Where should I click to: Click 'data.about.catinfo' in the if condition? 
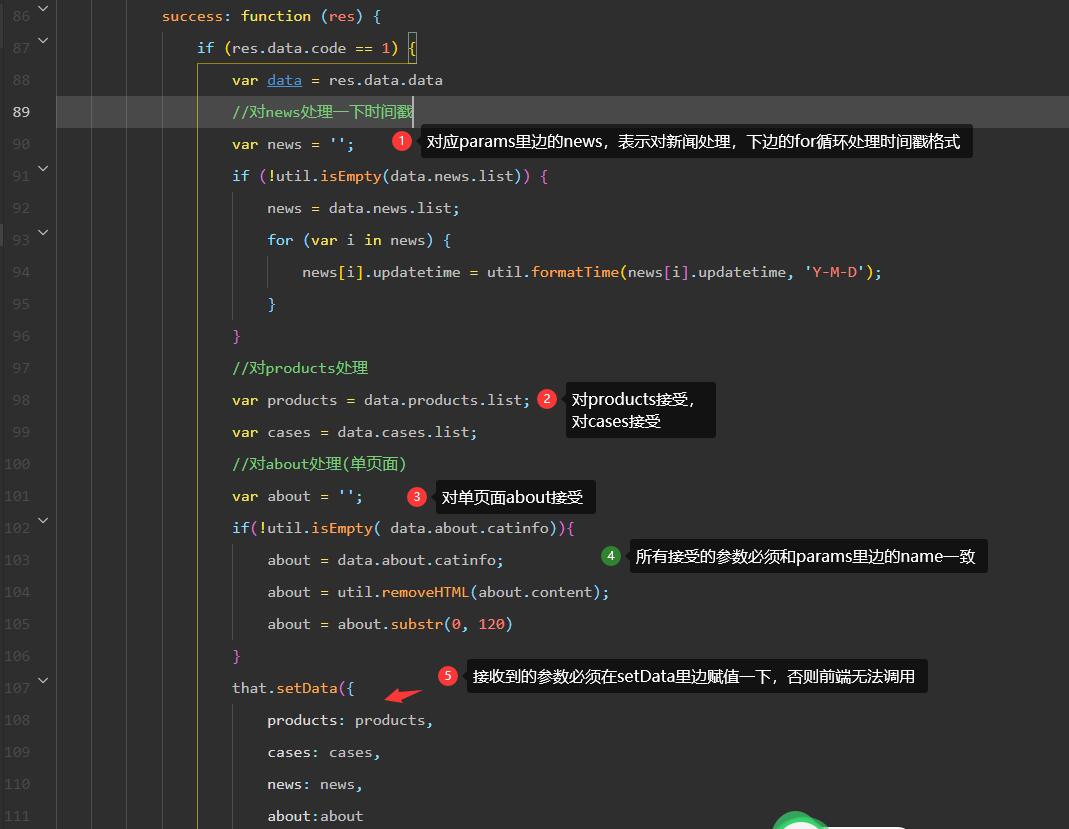pos(469,528)
